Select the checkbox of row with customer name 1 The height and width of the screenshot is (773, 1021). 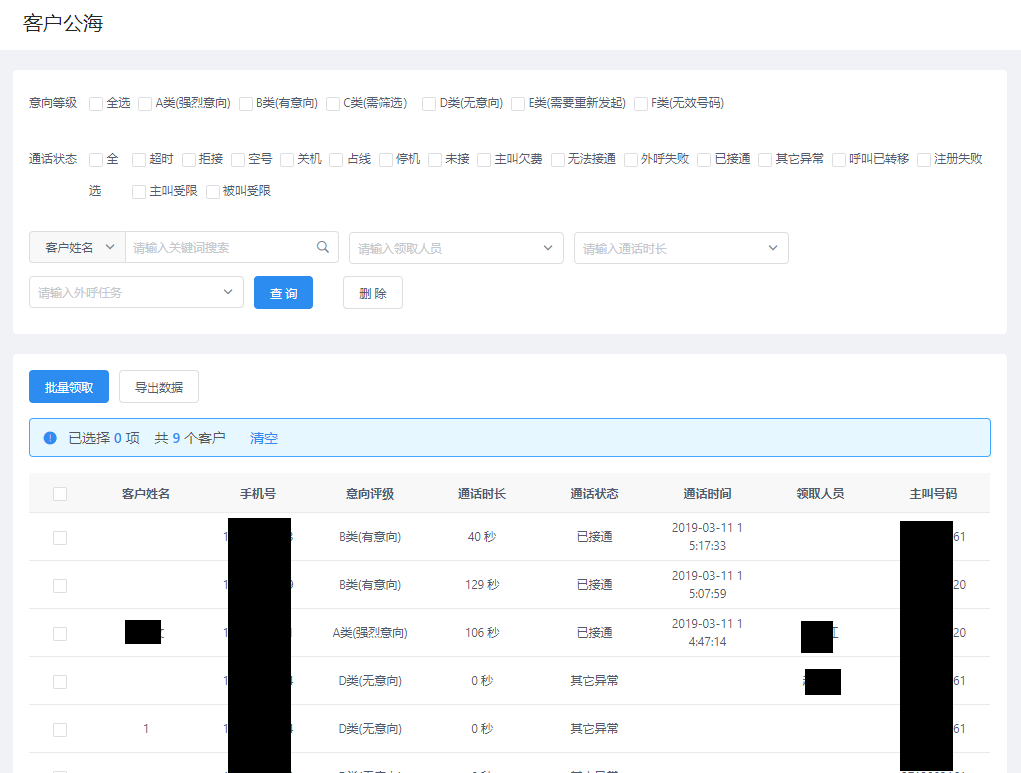(60, 729)
